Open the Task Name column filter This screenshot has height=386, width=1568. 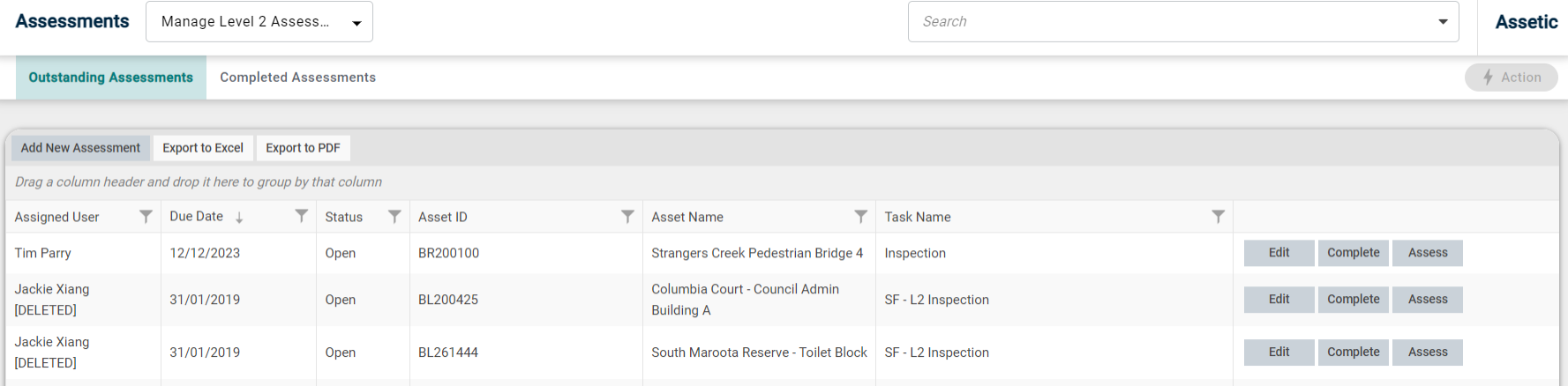pyautogui.click(x=1218, y=217)
